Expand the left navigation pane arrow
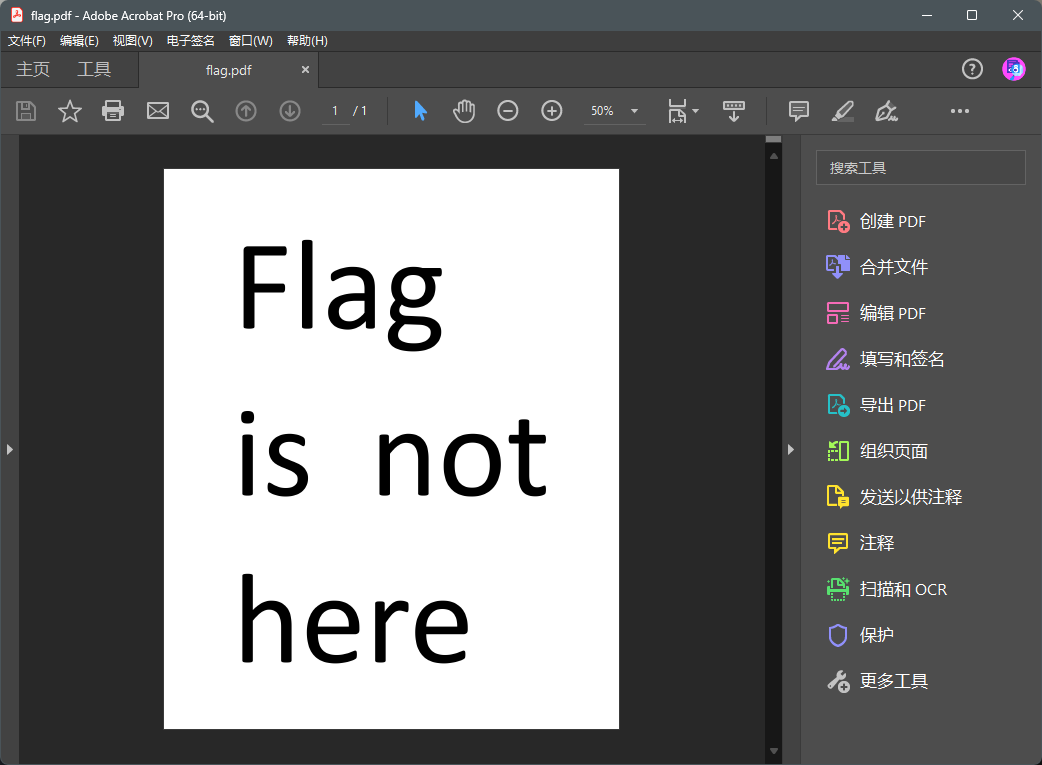1042x765 pixels. coord(9,450)
